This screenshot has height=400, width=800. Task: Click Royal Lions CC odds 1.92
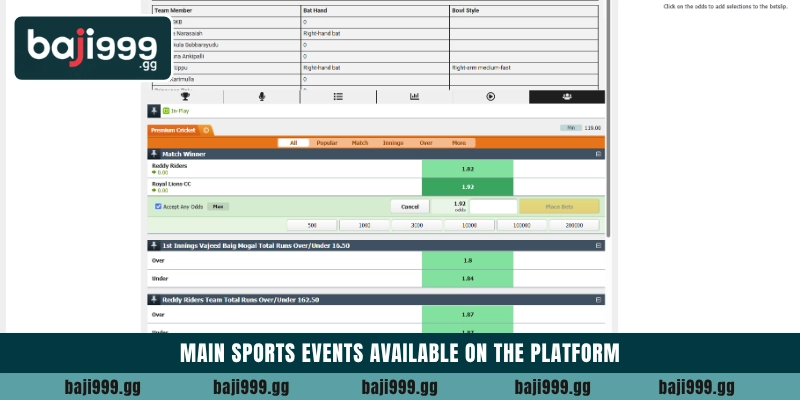coord(467,187)
